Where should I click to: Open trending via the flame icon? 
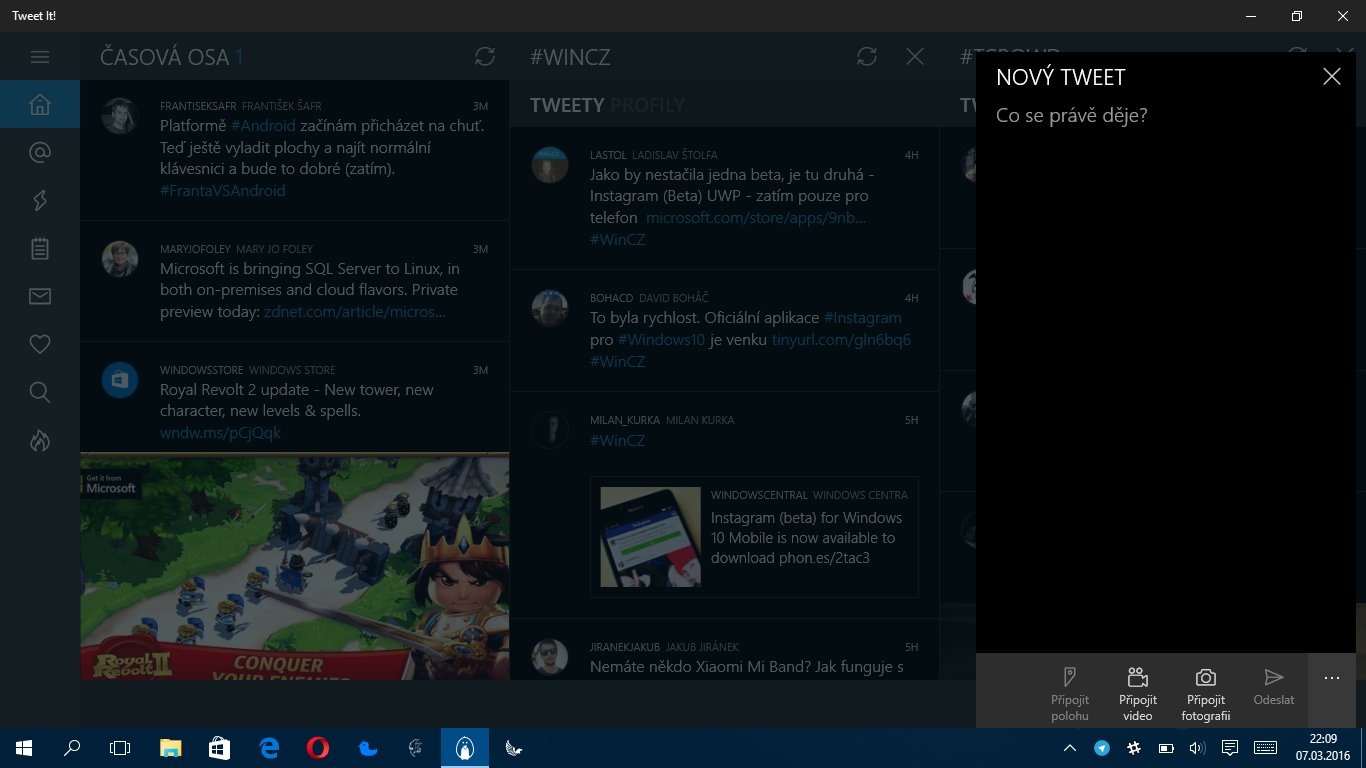(x=40, y=440)
